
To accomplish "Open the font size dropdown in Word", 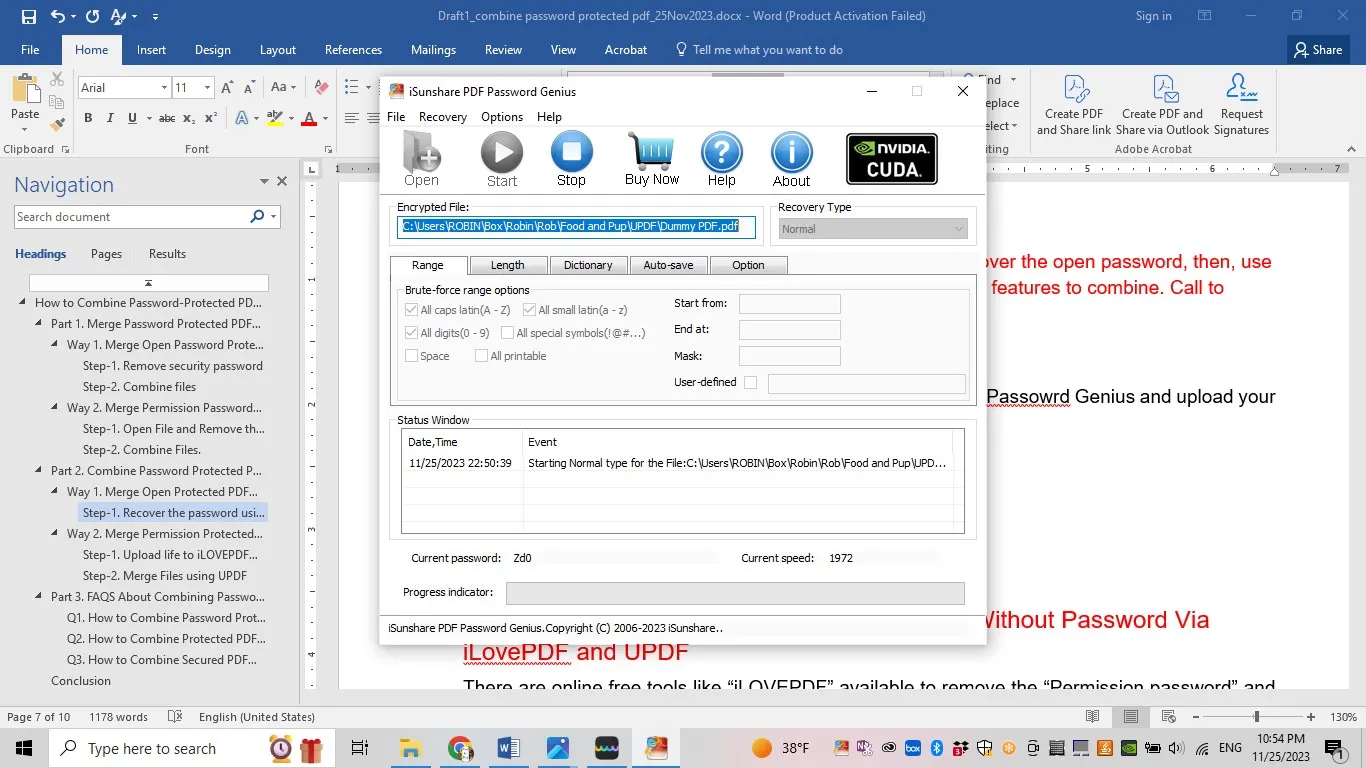I will coord(207,87).
